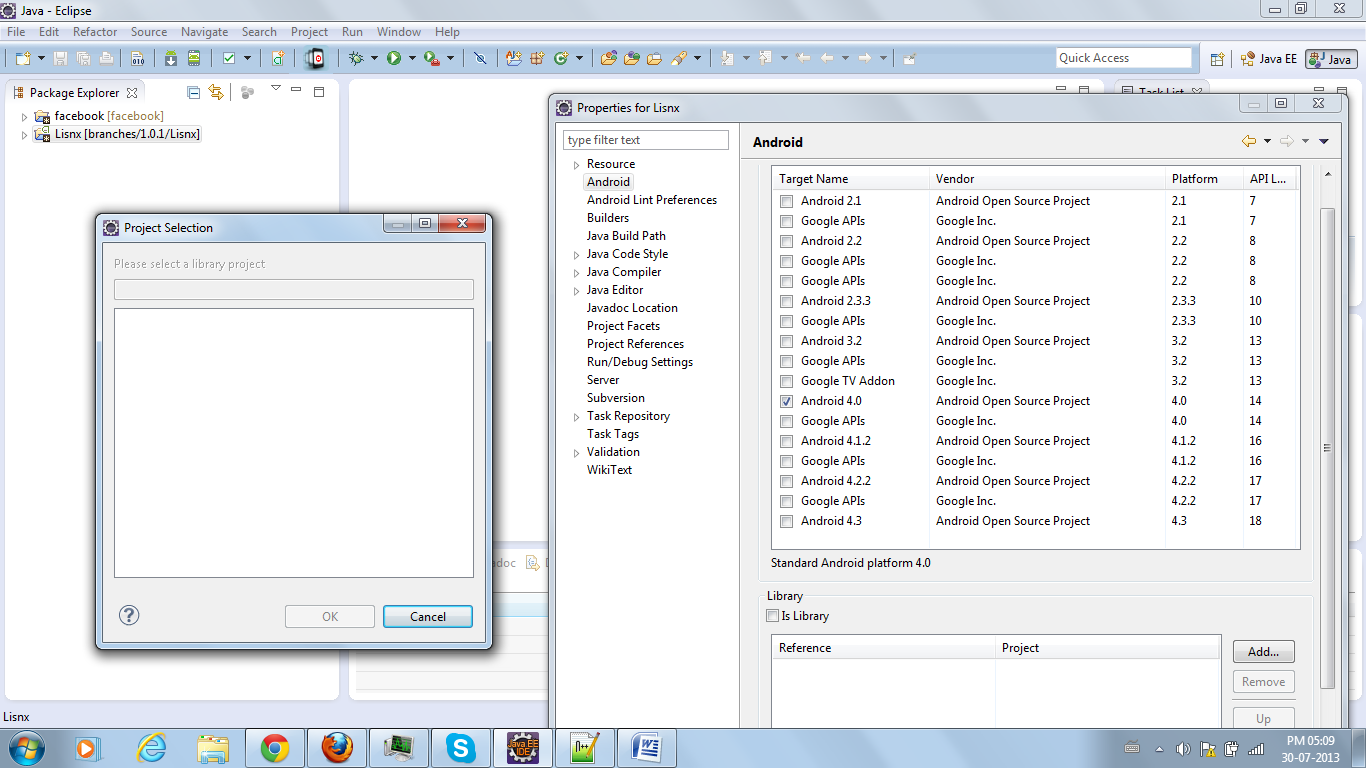The width and height of the screenshot is (1366, 768).
Task: Check the Android 4.3 target checkbox
Action: coord(786,521)
